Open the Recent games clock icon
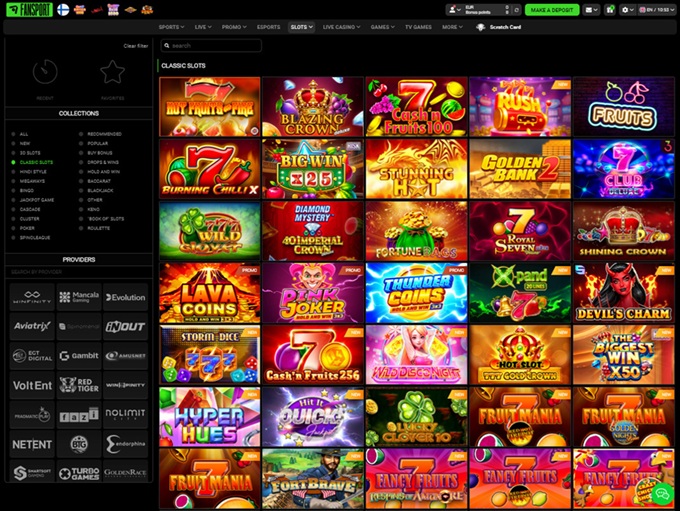 [45, 72]
